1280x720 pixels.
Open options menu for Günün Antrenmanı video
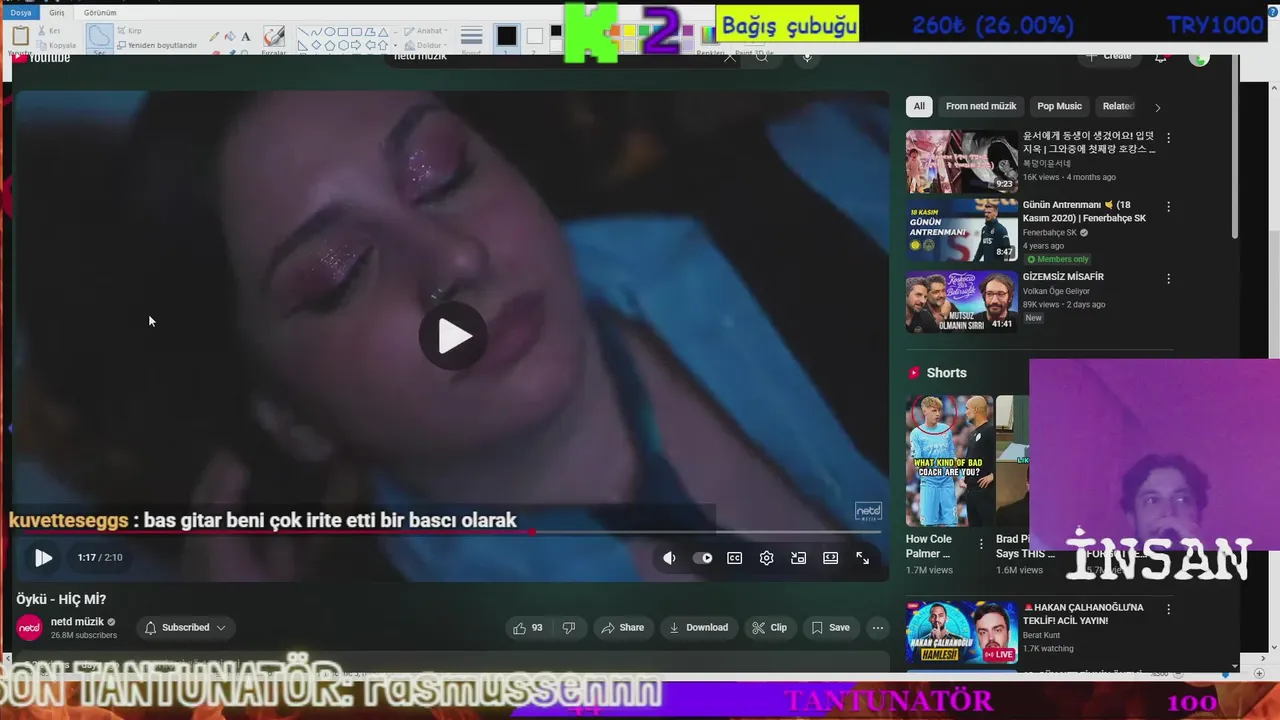(x=1168, y=207)
